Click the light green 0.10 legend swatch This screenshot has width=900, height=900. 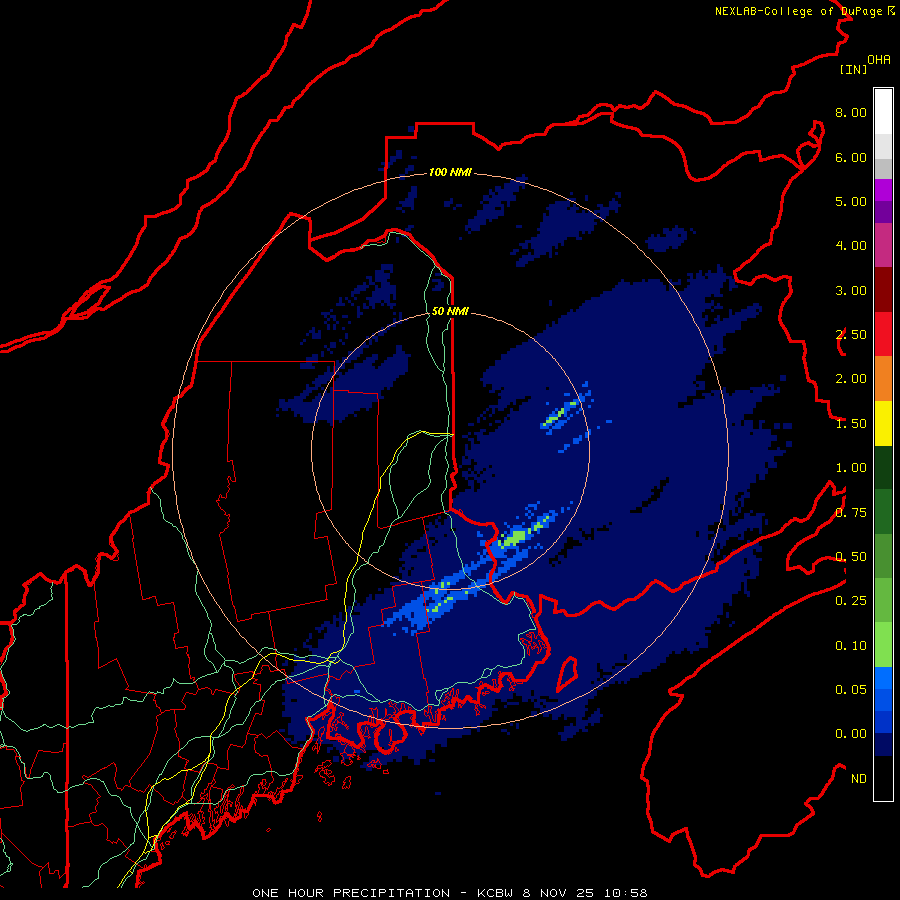click(883, 645)
